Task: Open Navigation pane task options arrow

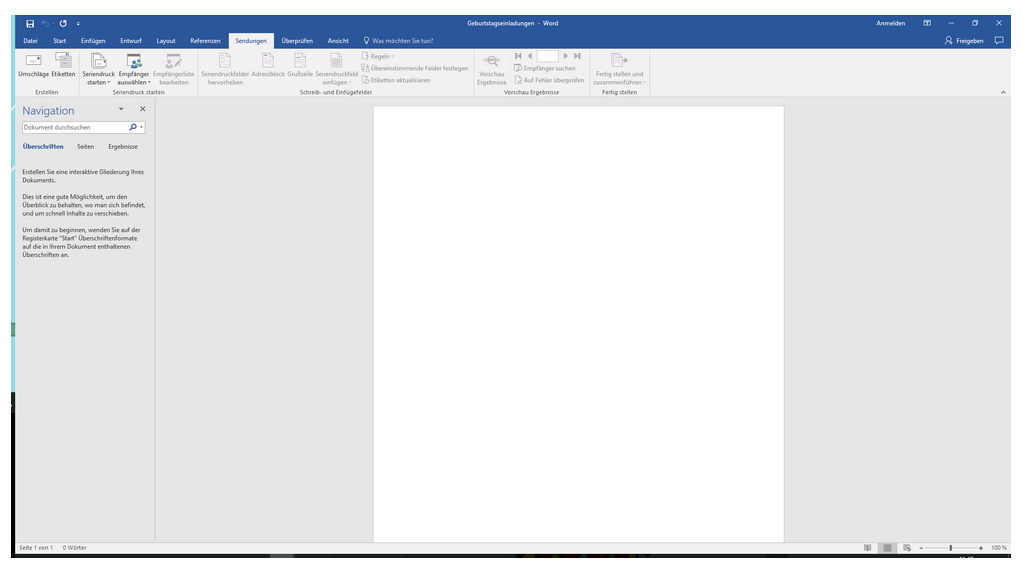Action: coord(121,109)
